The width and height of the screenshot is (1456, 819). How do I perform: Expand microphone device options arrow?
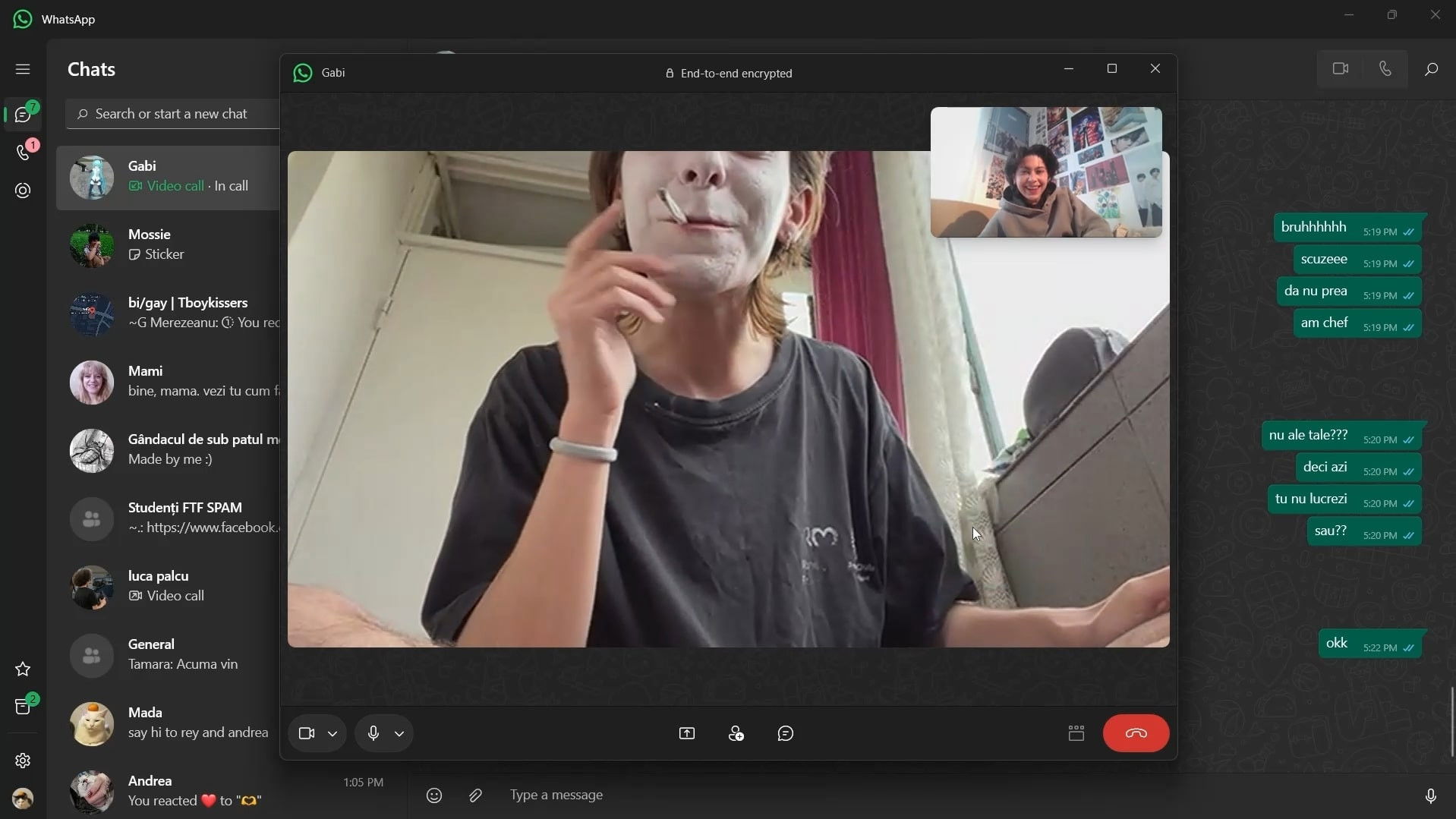pos(399,734)
